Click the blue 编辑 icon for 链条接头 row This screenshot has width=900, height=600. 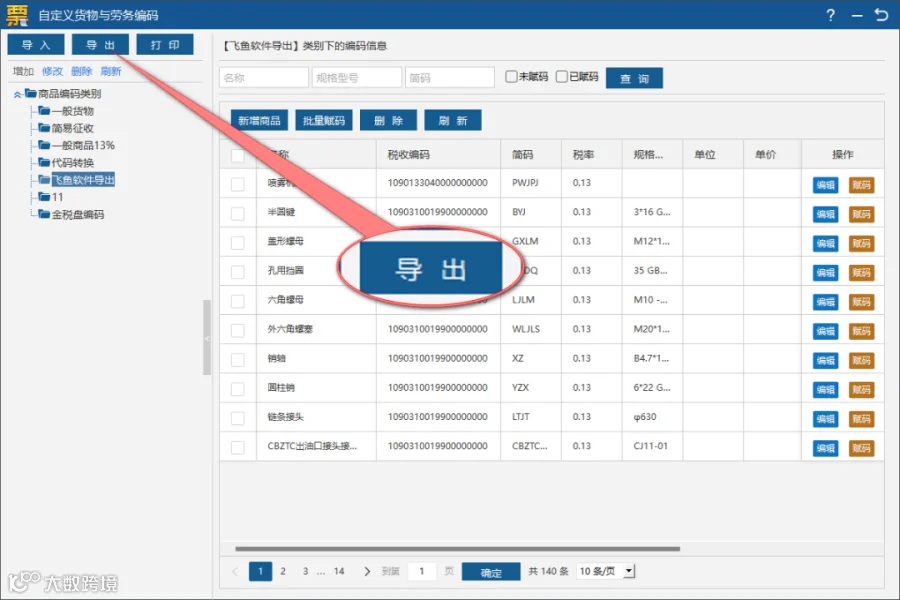(825, 419)
